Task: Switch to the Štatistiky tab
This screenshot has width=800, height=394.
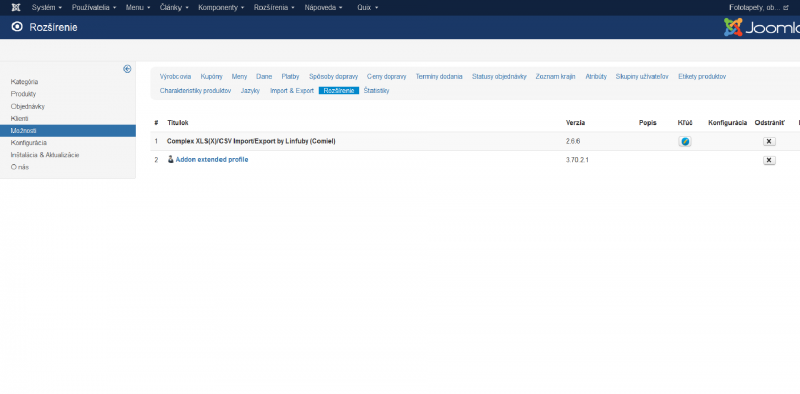Action: pyautogui.click(x=377, y=90)
